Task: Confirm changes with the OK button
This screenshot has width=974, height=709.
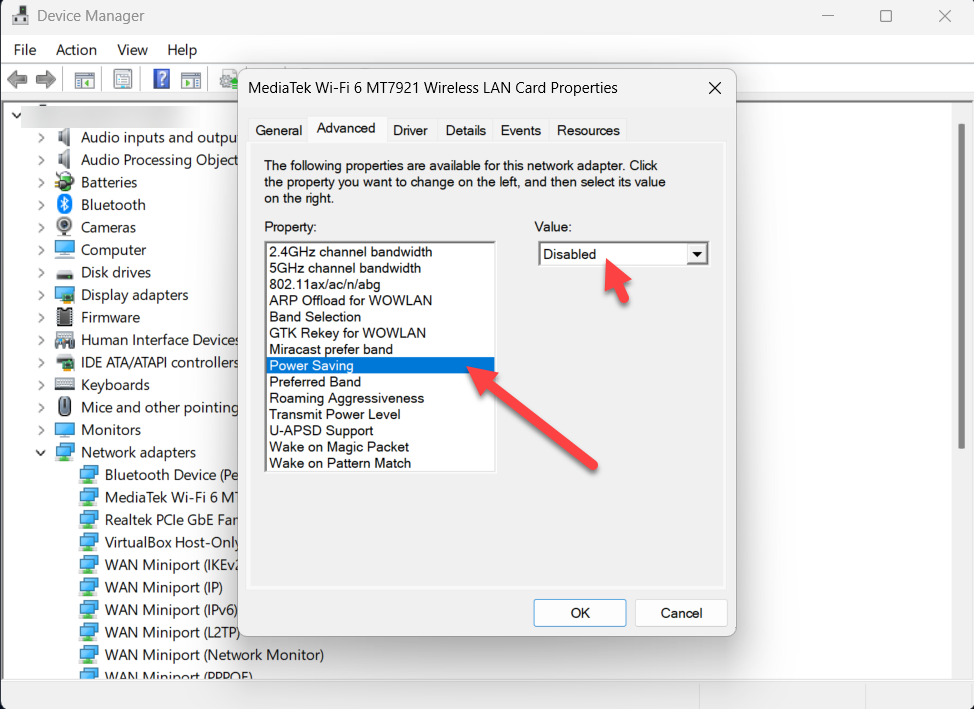Action: click(580, 613)
